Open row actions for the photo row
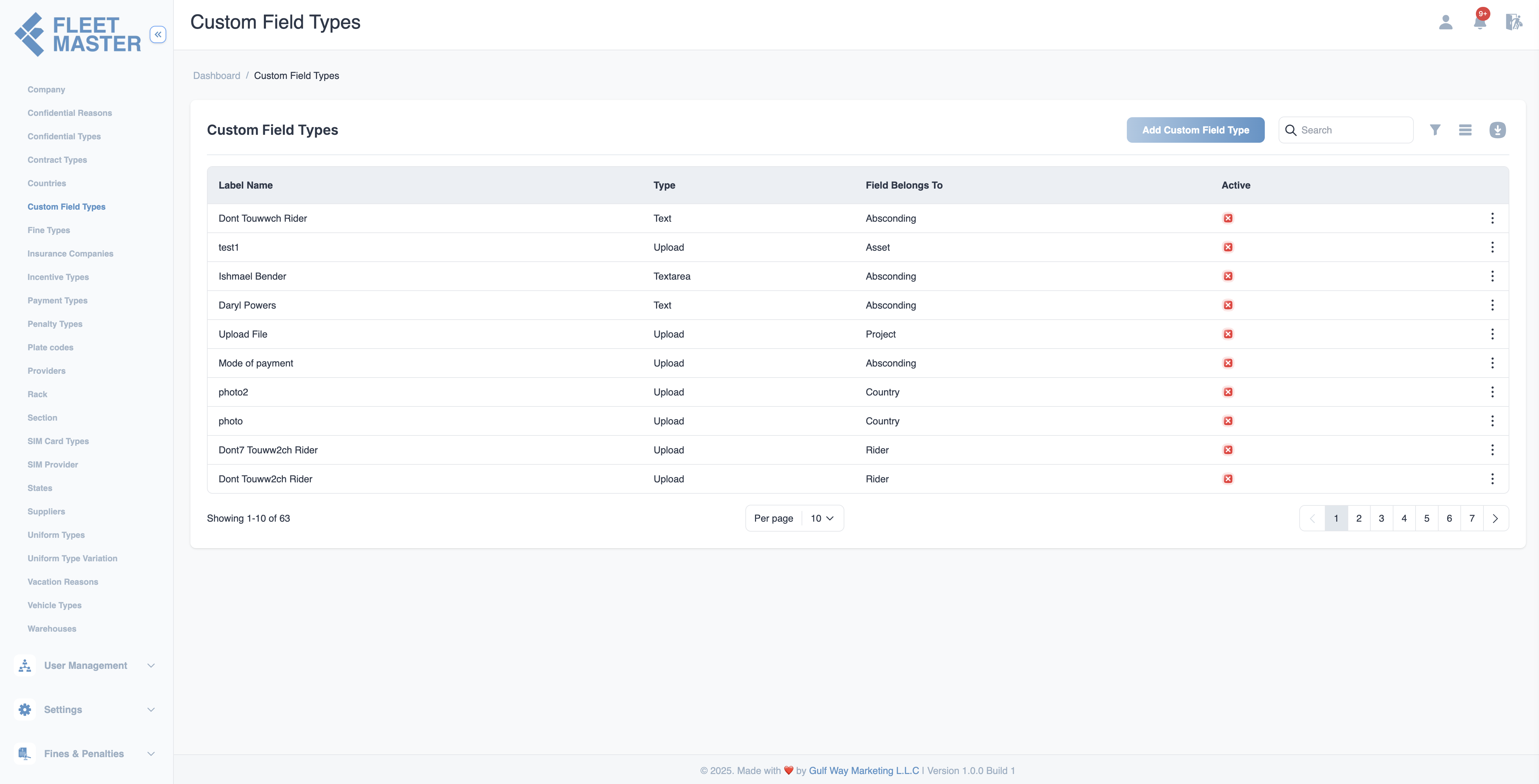 tap(1492, 421)
